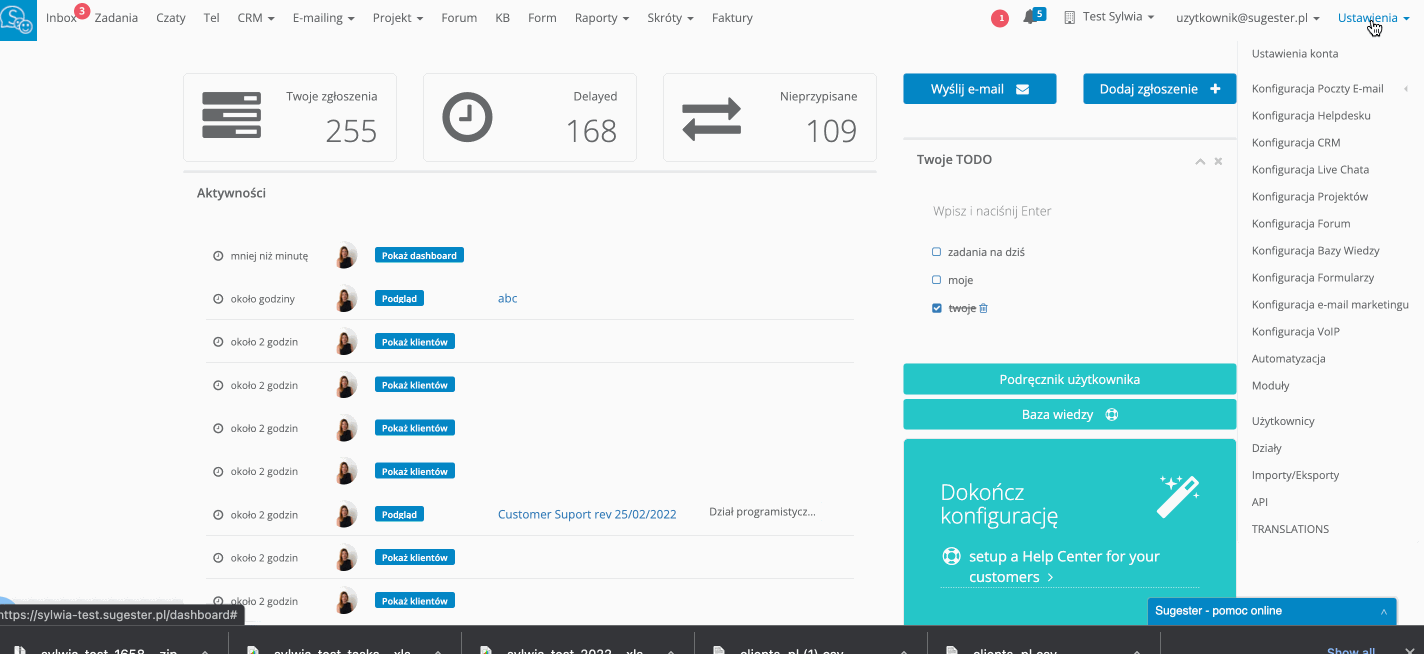
Task: Open the Faktury menu item
Action: click(732, 18)
